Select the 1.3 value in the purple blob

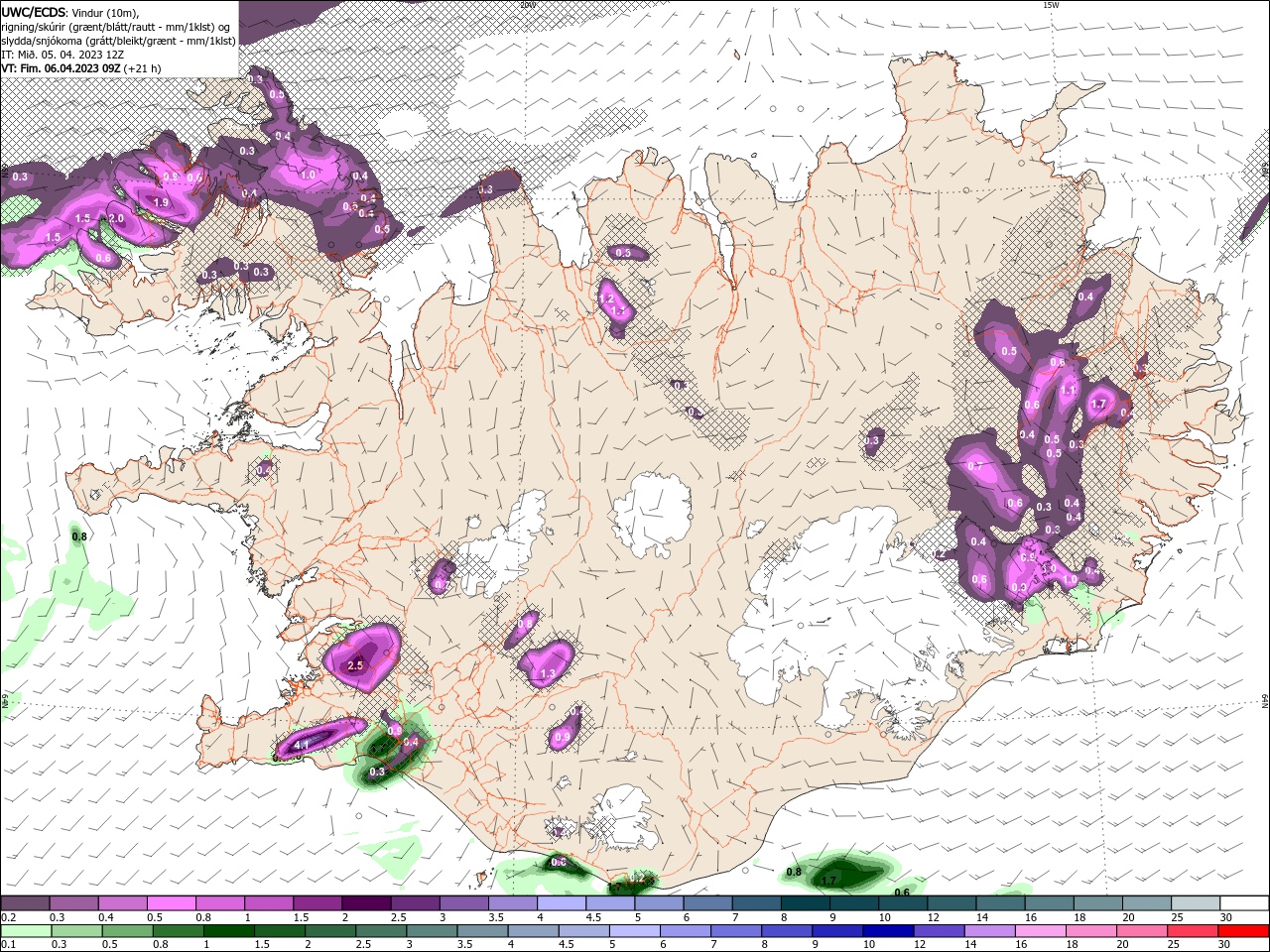(548, 673)
